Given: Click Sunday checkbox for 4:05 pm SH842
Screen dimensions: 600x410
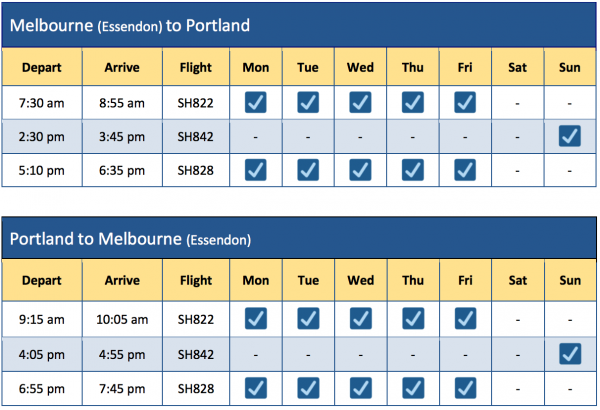Looking at the screenshot, I should click(570, 353).
